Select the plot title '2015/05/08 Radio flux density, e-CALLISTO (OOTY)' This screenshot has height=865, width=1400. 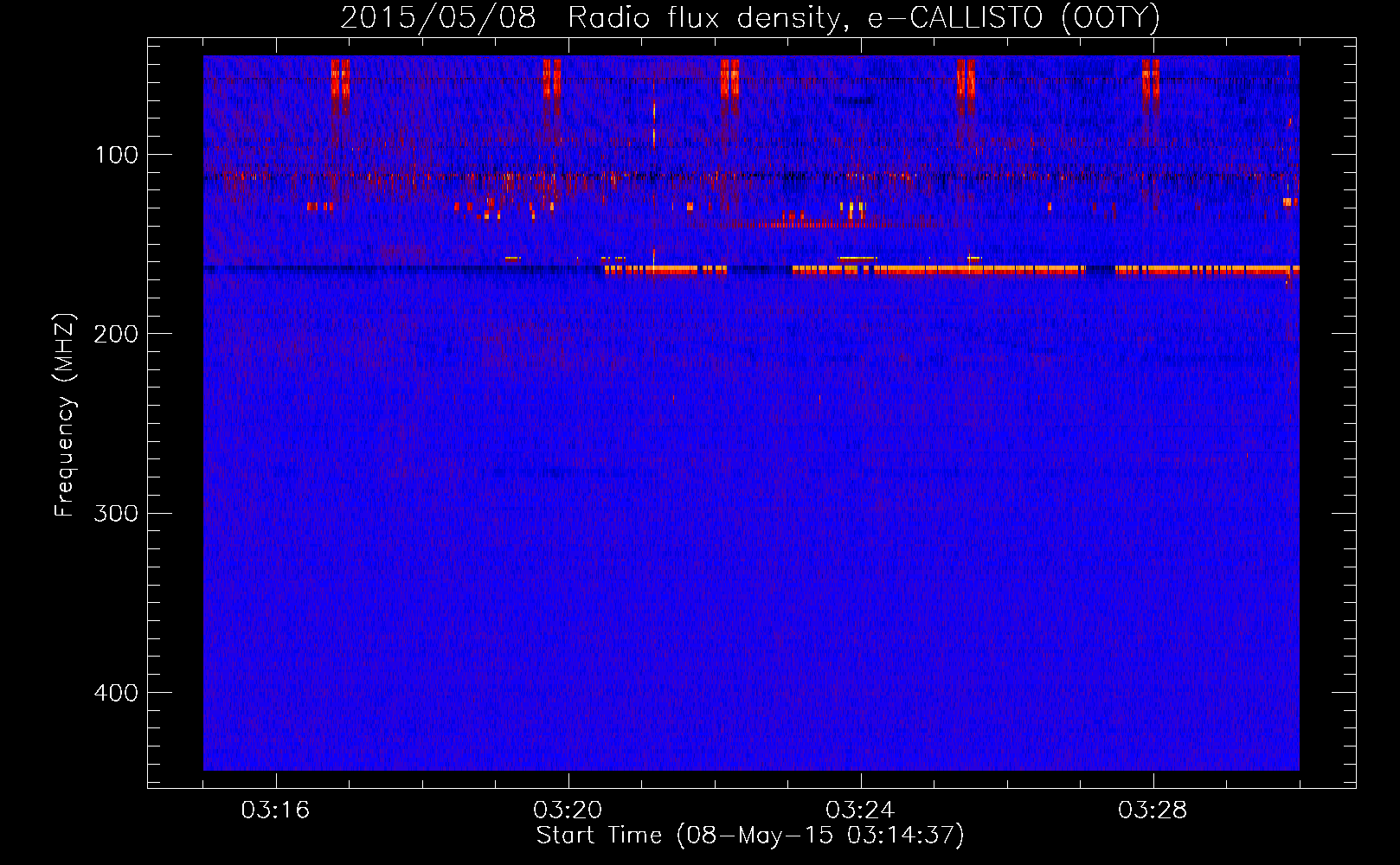pos(750,17)
